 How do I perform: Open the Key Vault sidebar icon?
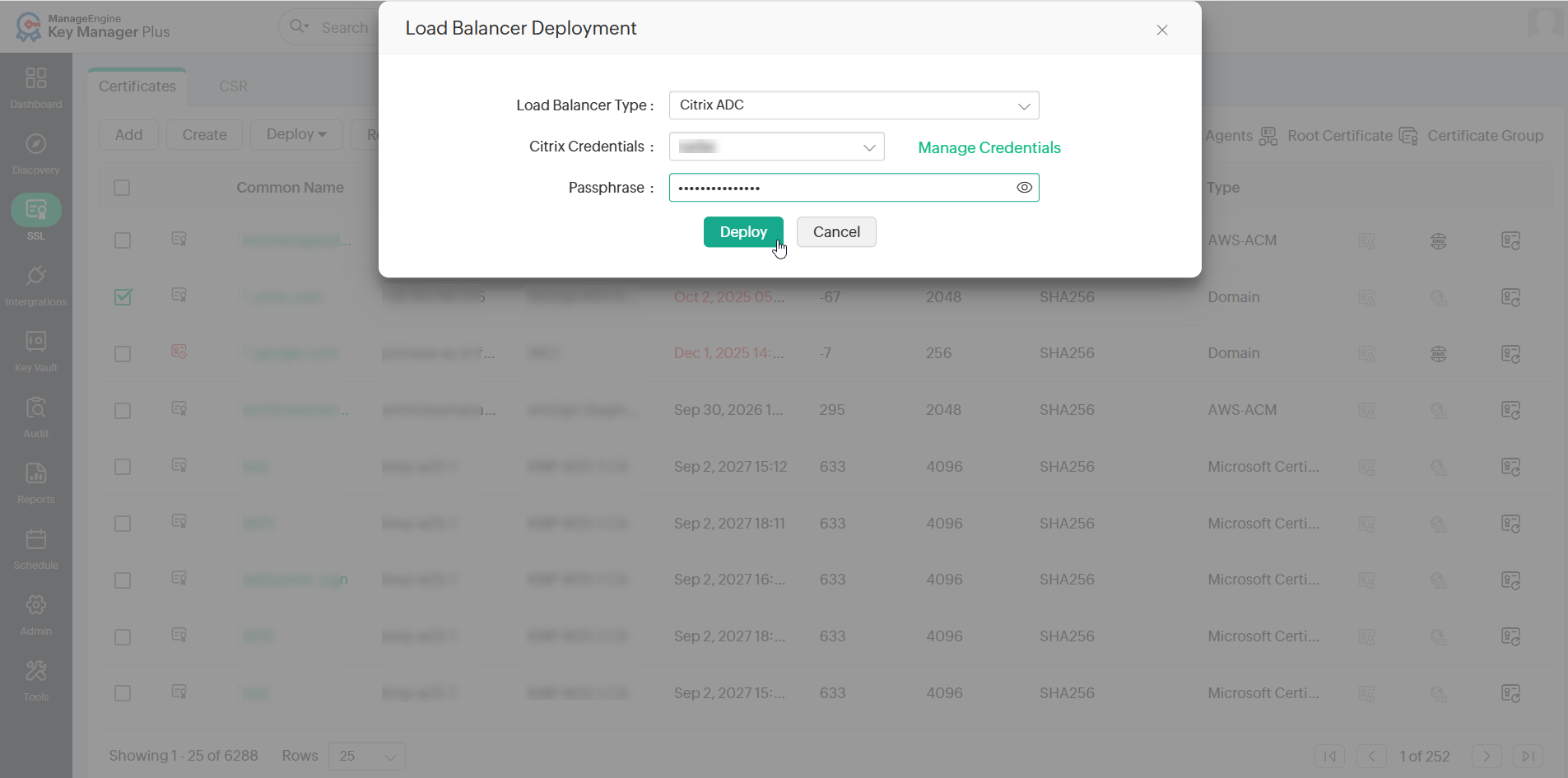click(x=36, y=342)
